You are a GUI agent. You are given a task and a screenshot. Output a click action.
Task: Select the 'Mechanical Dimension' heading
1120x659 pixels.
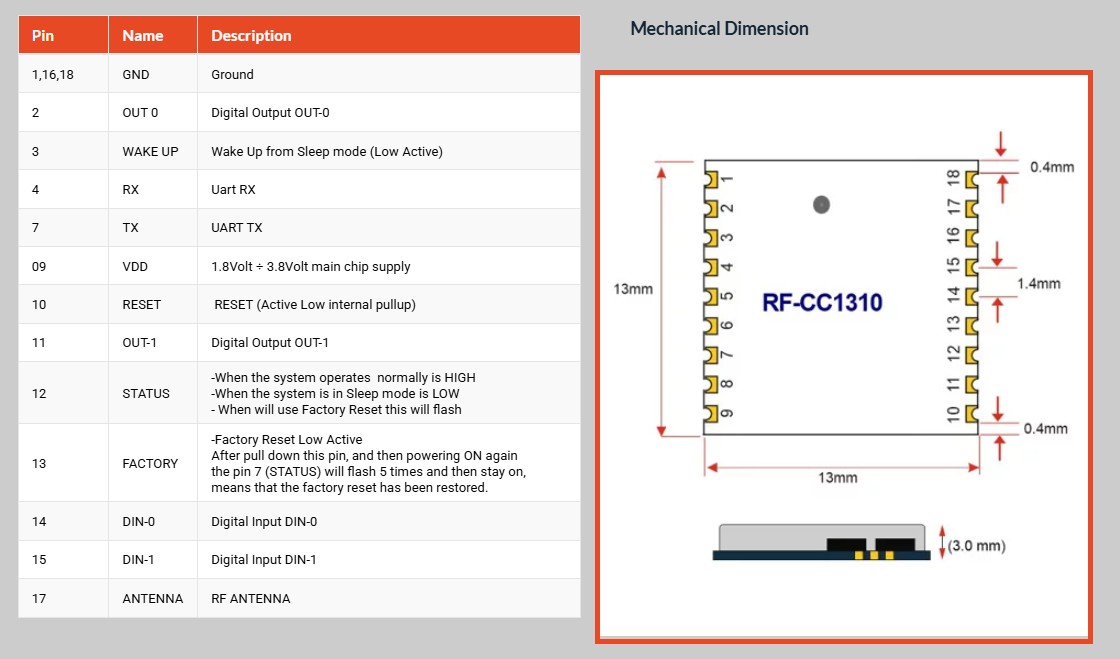pos(719,29)
